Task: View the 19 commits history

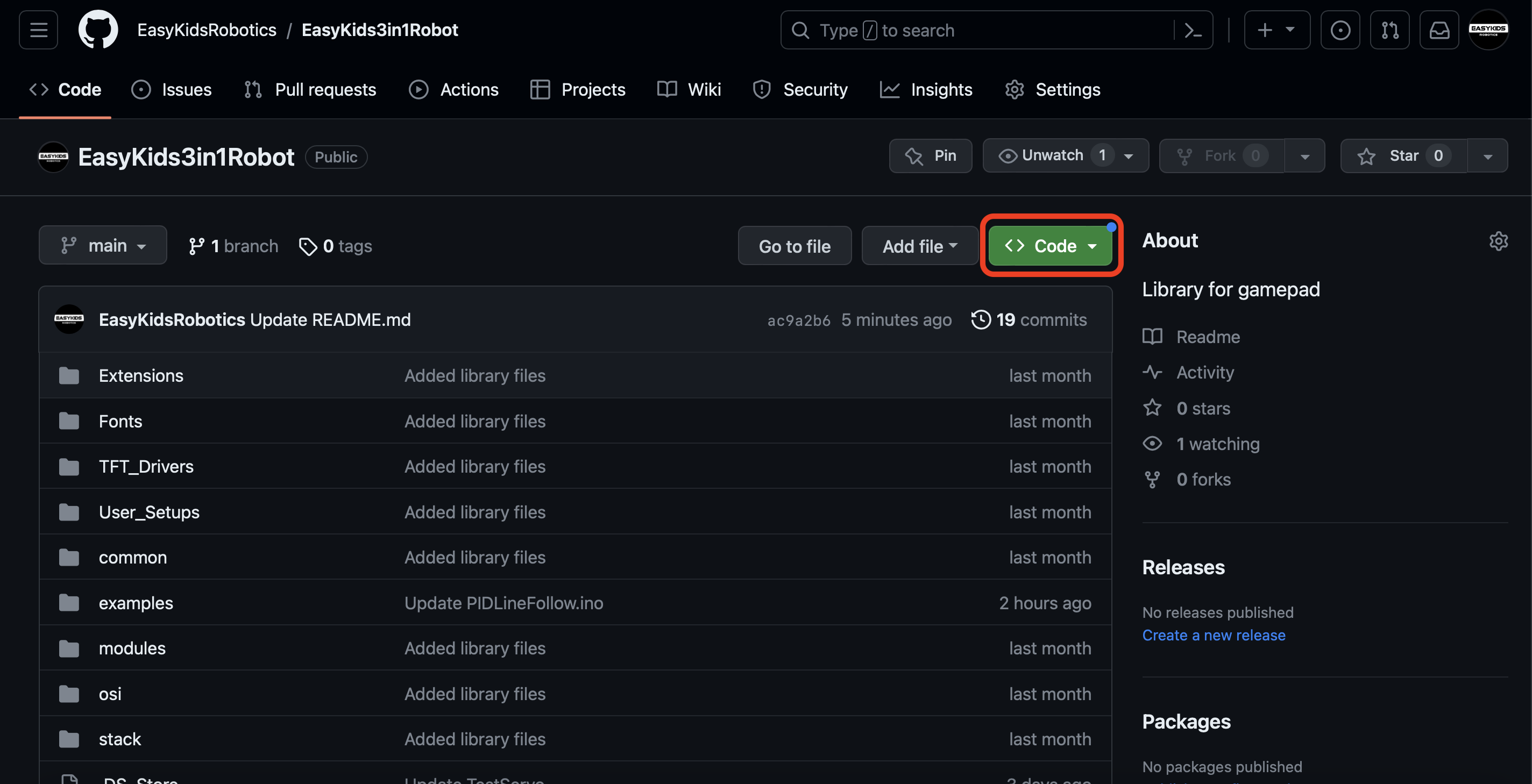Action: [1029, 320]
